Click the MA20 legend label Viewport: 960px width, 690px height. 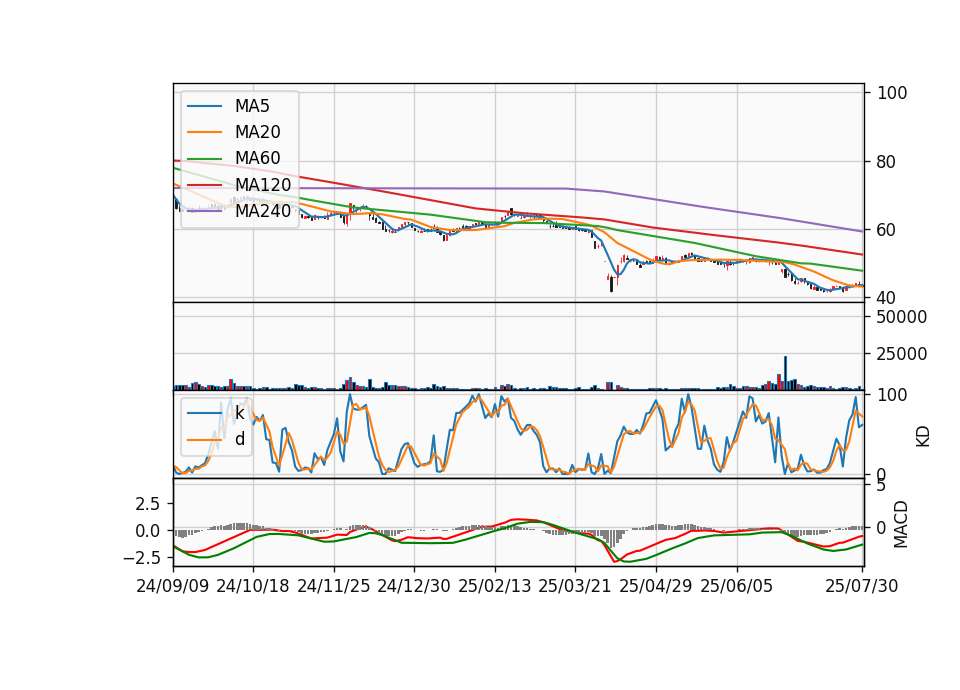[257, 132]
